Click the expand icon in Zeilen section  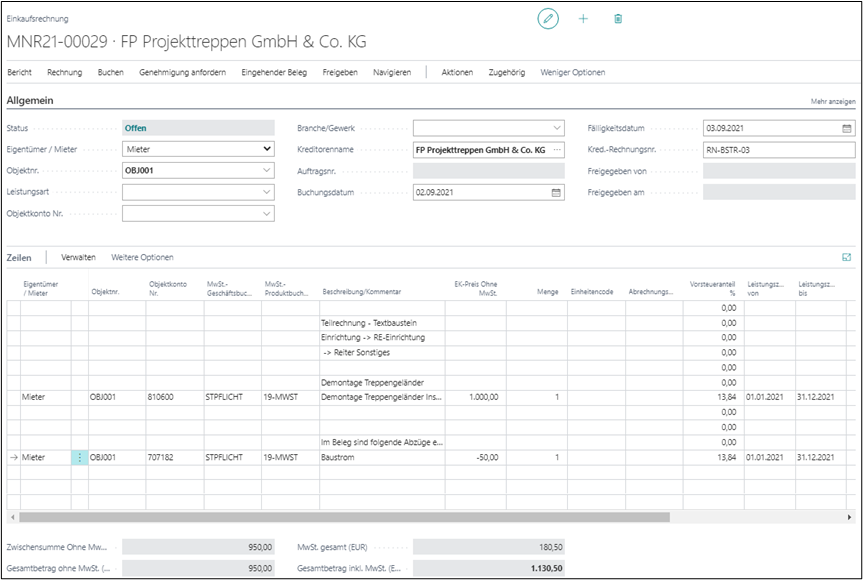pos(847,257)
